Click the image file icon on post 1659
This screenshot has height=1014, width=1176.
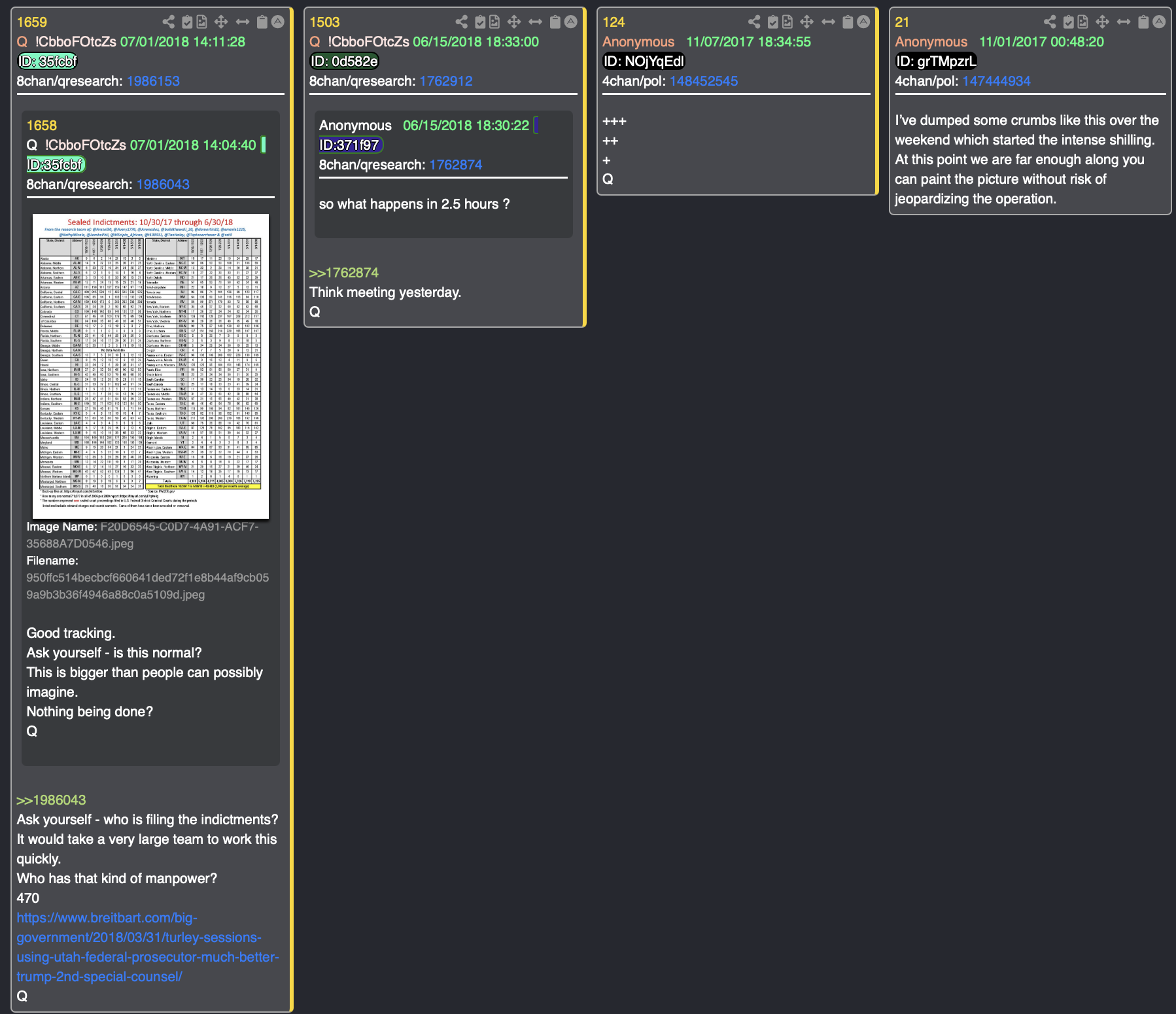[x=202, y=22]
